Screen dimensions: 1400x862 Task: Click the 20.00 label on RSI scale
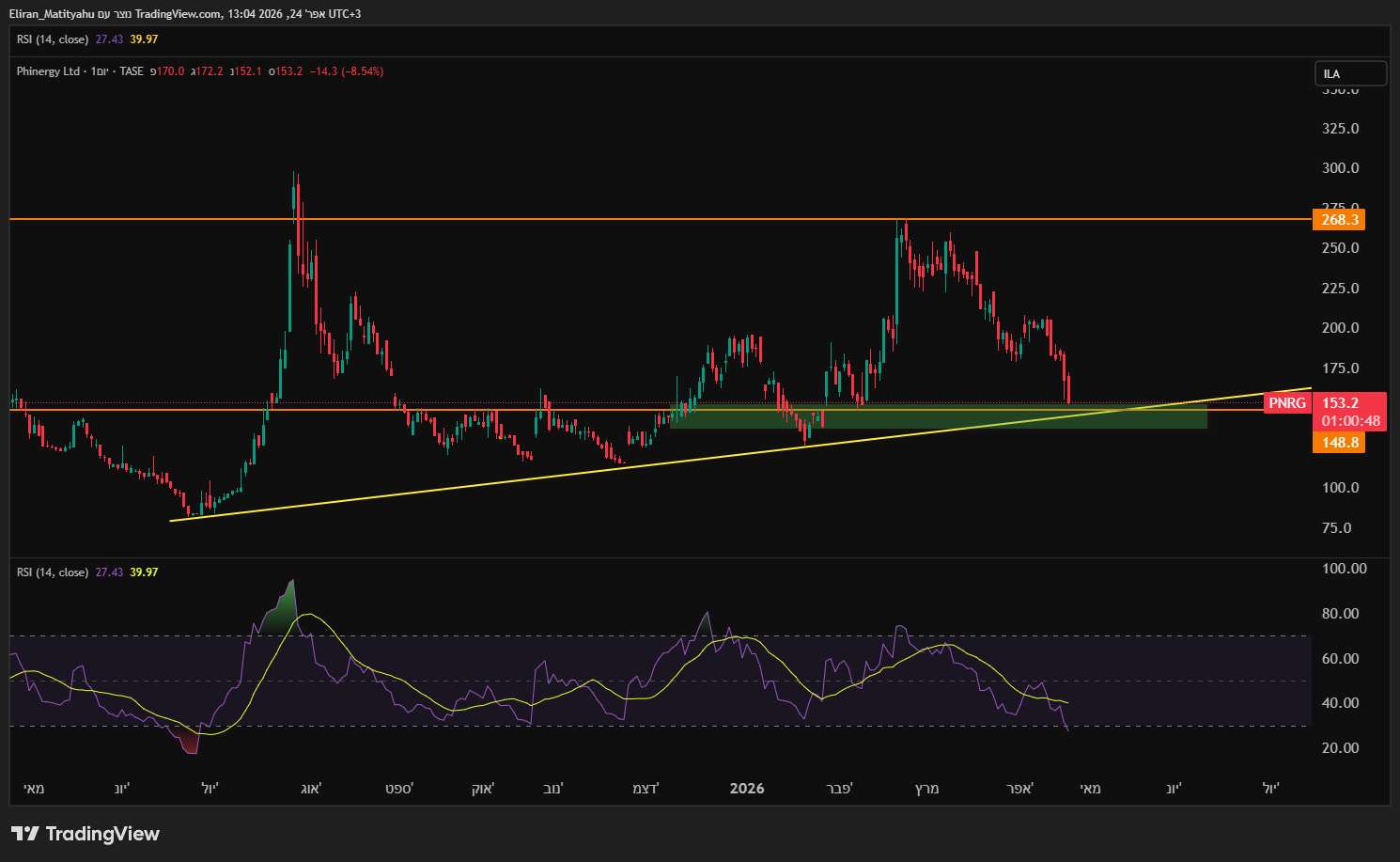(1340, 748)
